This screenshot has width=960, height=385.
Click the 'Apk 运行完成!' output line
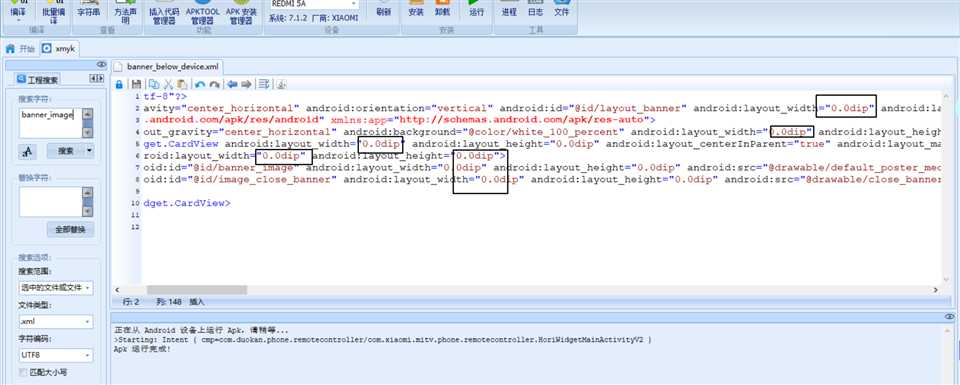[142, 349]
